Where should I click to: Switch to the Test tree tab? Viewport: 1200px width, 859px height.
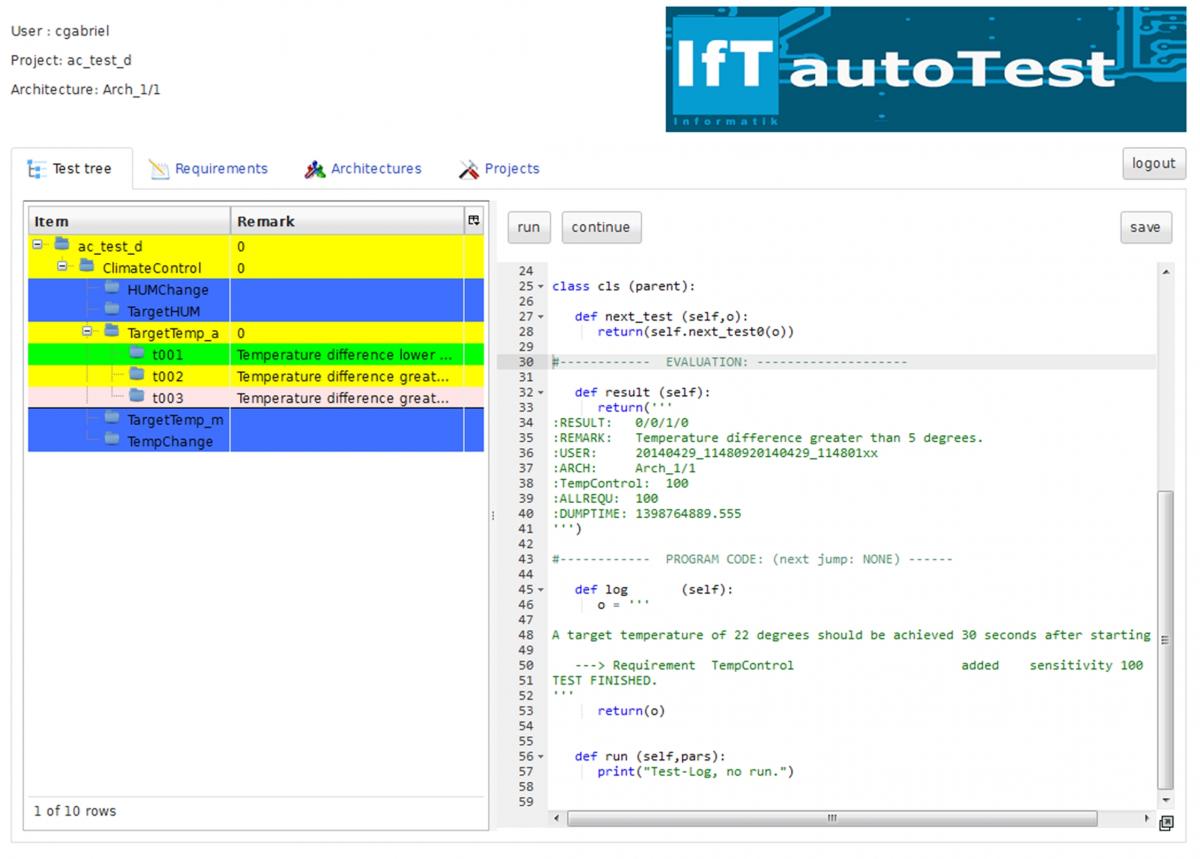pyautogui.click(x=70, y=169)
